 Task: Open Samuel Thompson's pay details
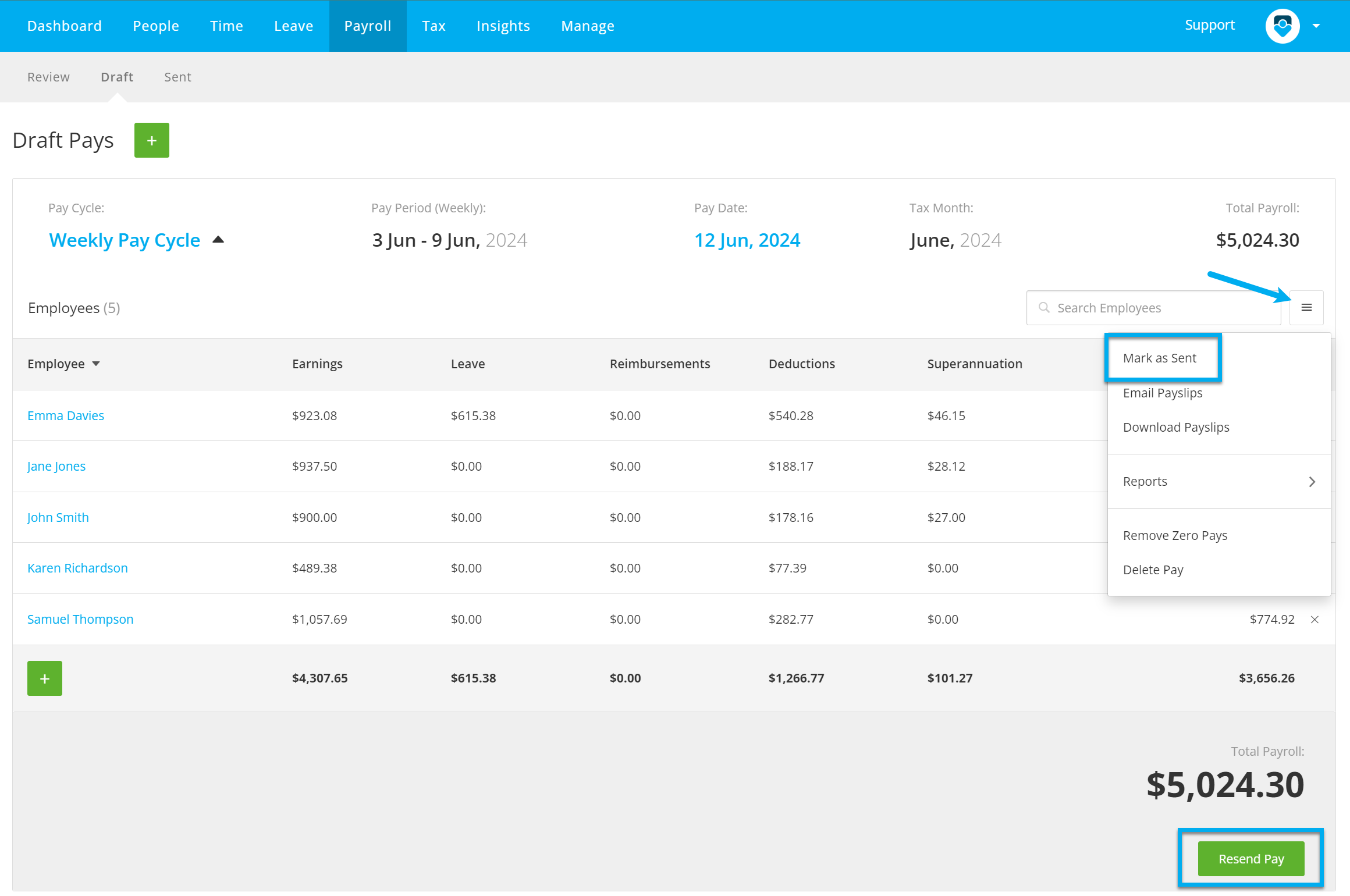80,619
